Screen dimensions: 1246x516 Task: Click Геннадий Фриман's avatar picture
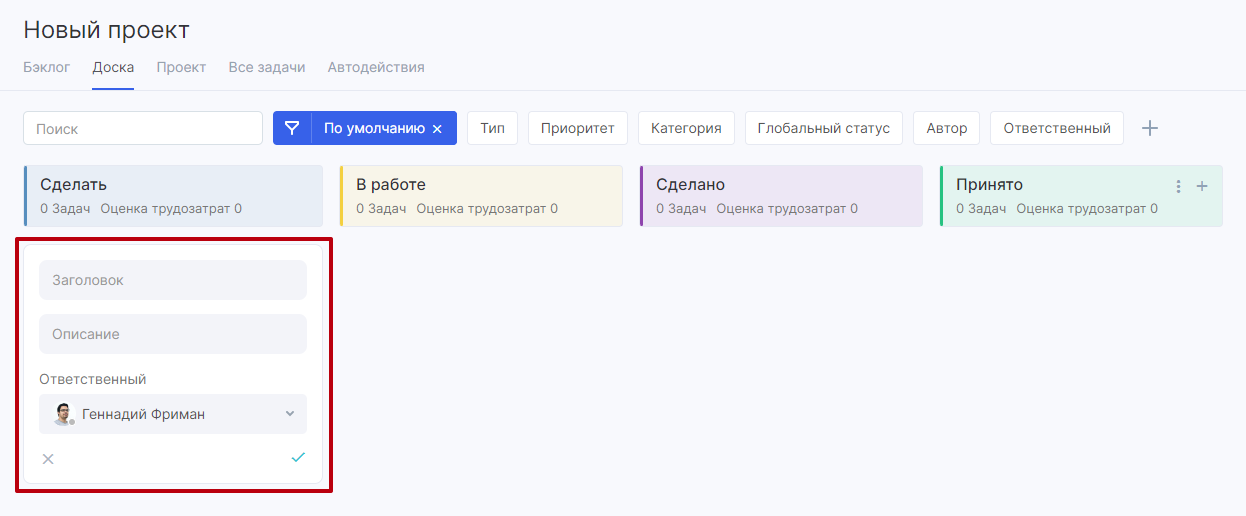tap(64, 414)
